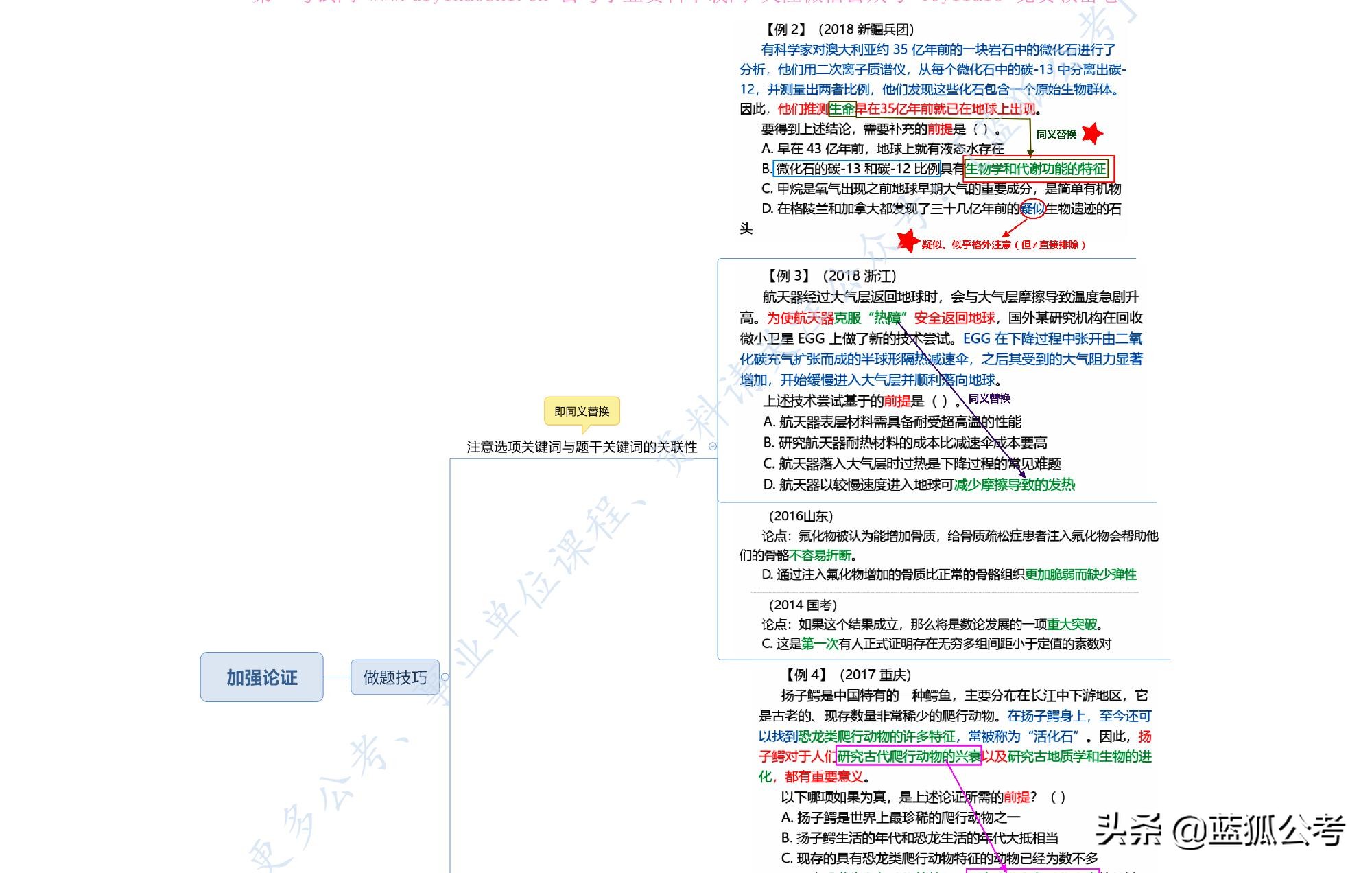
Task: Click the 【例 3】(2018 浙江) heading
Action: [832, 276]
